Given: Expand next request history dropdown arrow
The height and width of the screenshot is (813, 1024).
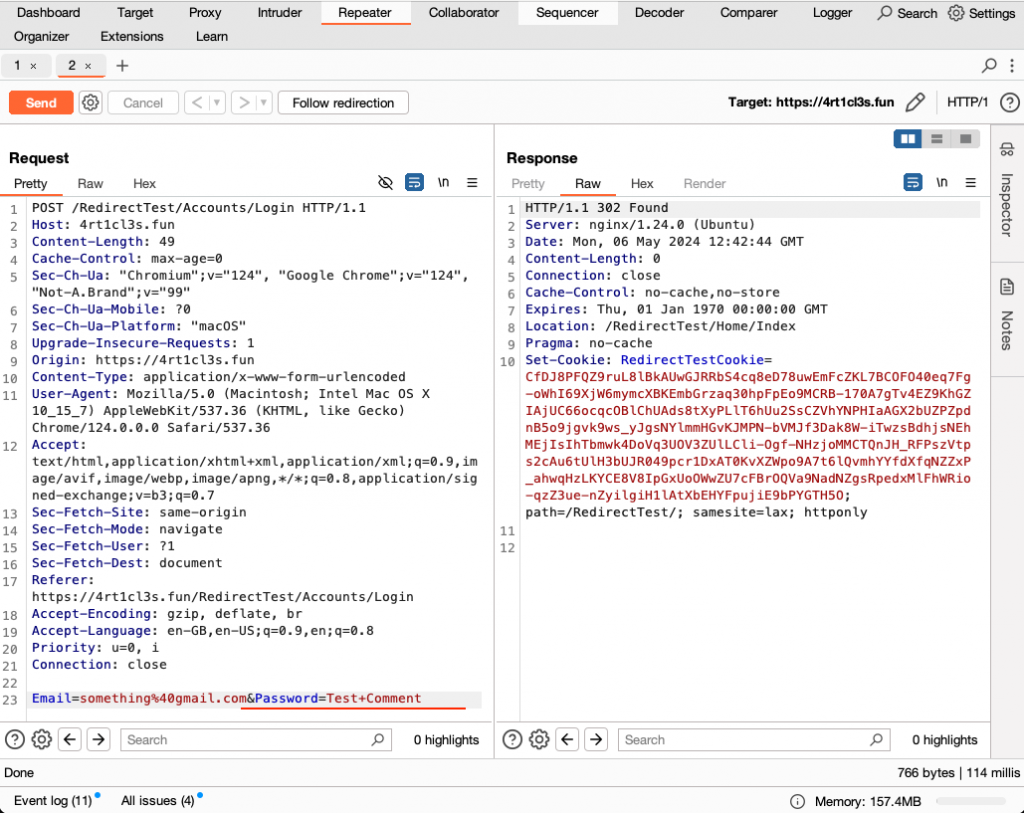Looking at the screenshot, I should pyautogui.click(x=263, y=102).
